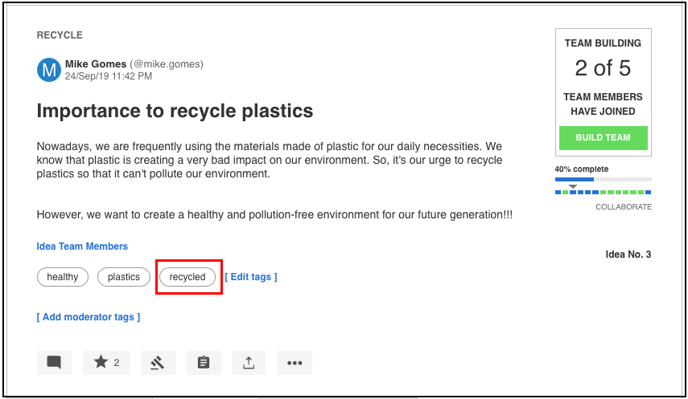The width and height of the screenshot is (688, 399).
Task: Select the recycled tag
Action: (187, 277)
